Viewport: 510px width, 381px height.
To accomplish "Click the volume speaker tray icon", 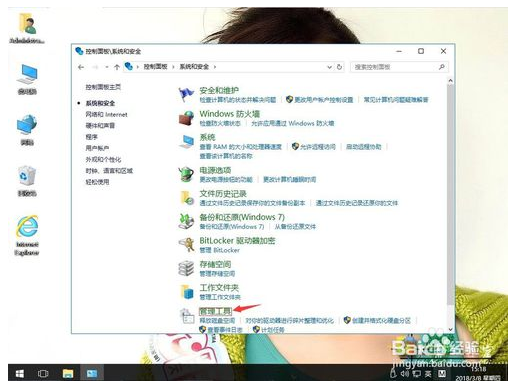I will coord(405,374).
